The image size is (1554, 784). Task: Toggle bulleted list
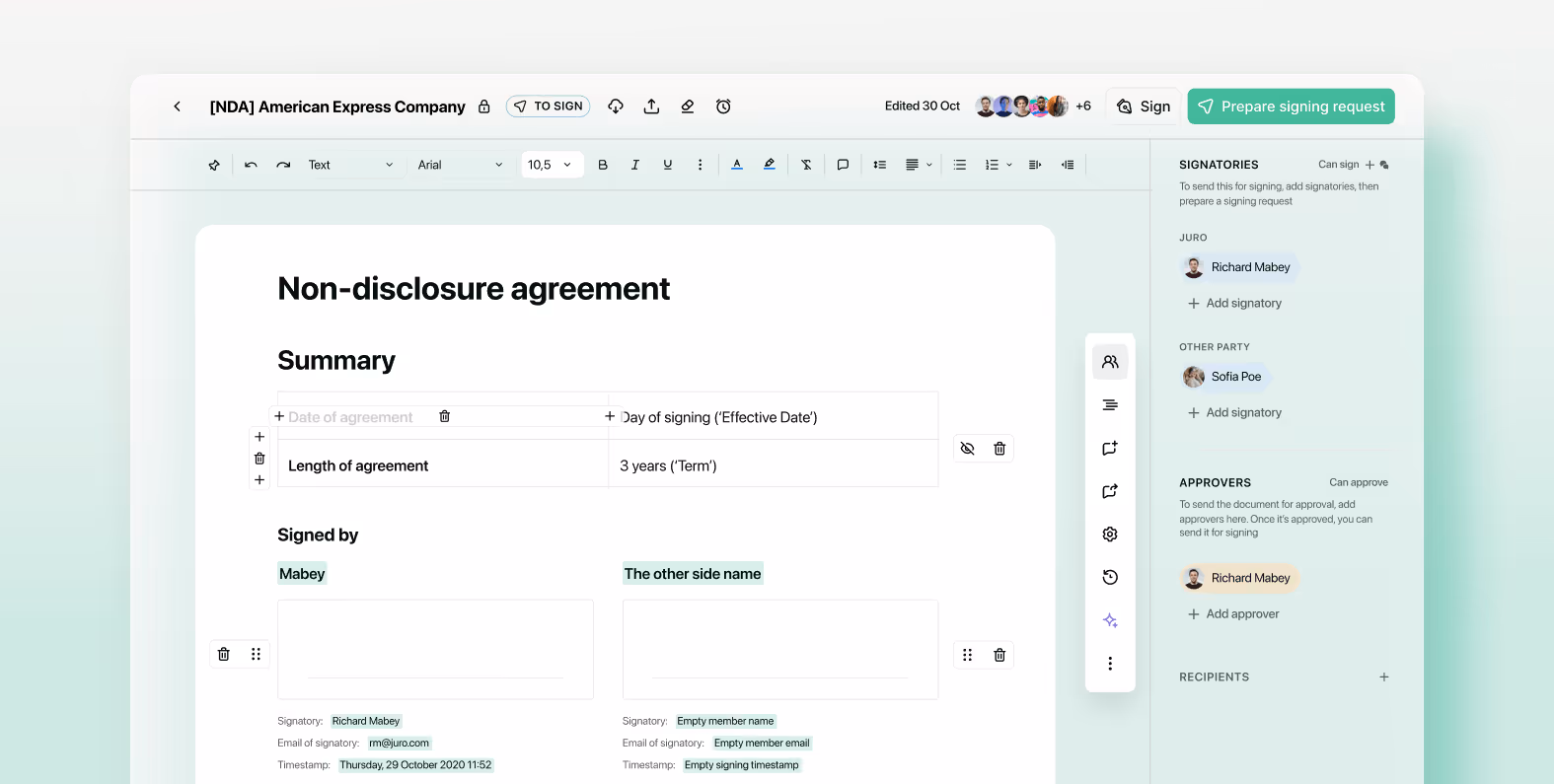[x=960, y=165]
